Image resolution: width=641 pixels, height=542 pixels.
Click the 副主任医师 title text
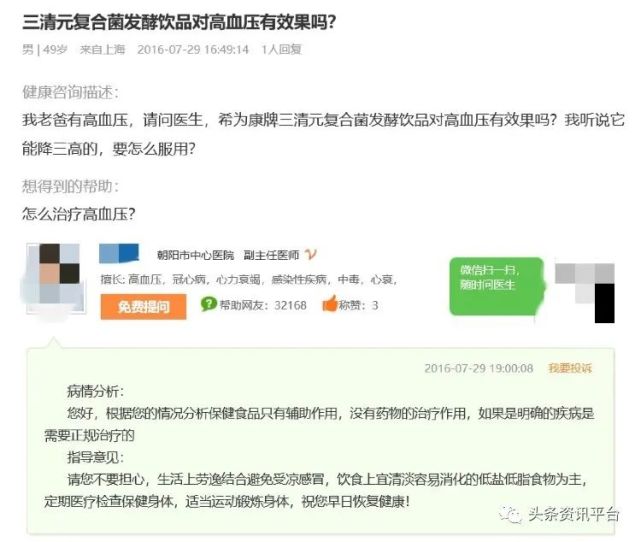[x=271, y=255]
